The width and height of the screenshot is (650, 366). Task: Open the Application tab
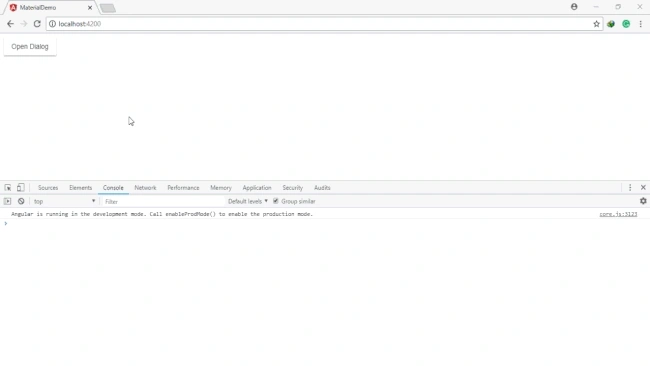[x=257, y=188]
